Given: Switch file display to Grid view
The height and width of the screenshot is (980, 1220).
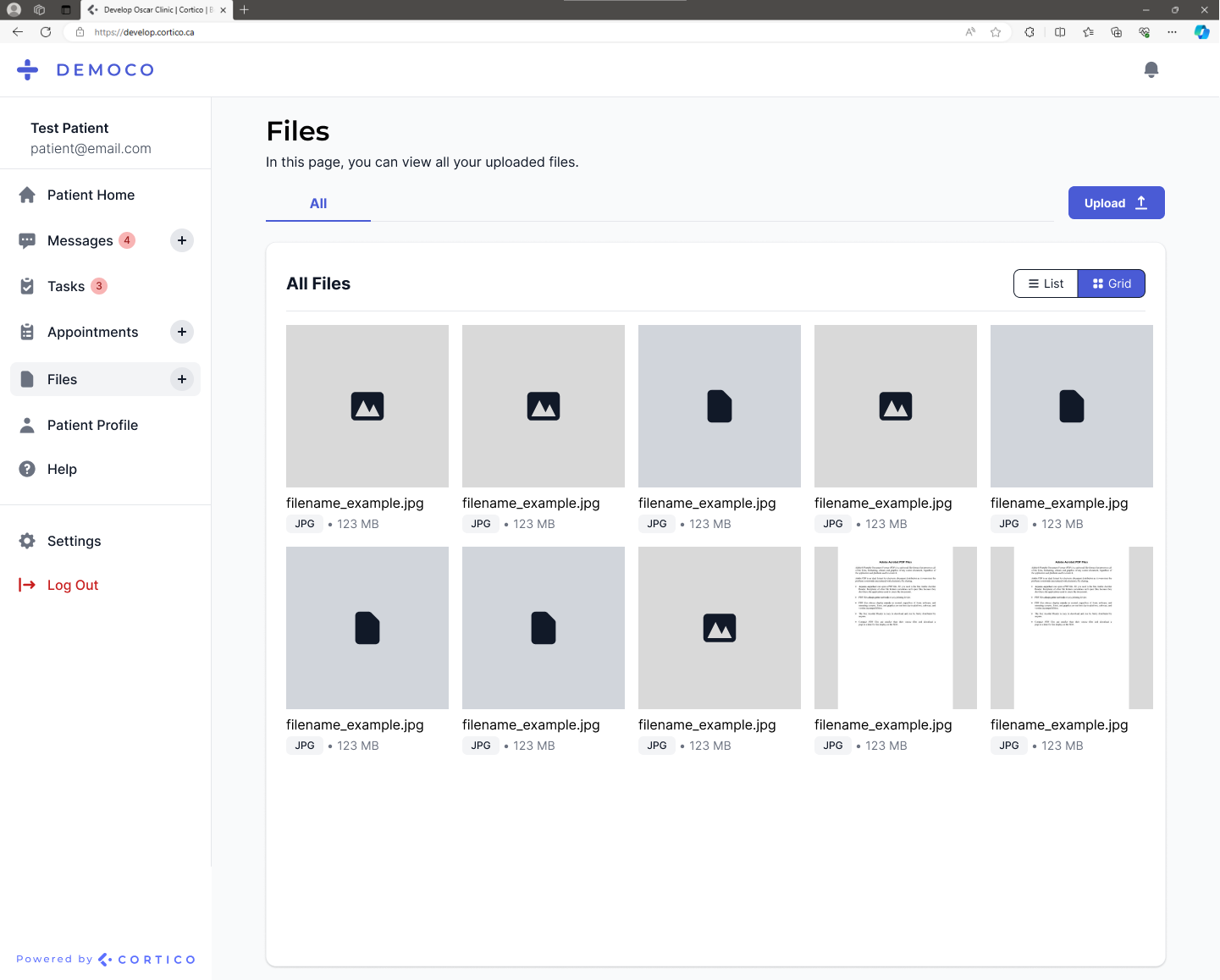Looking at the screenshot, I should (x=1111, y=284).
